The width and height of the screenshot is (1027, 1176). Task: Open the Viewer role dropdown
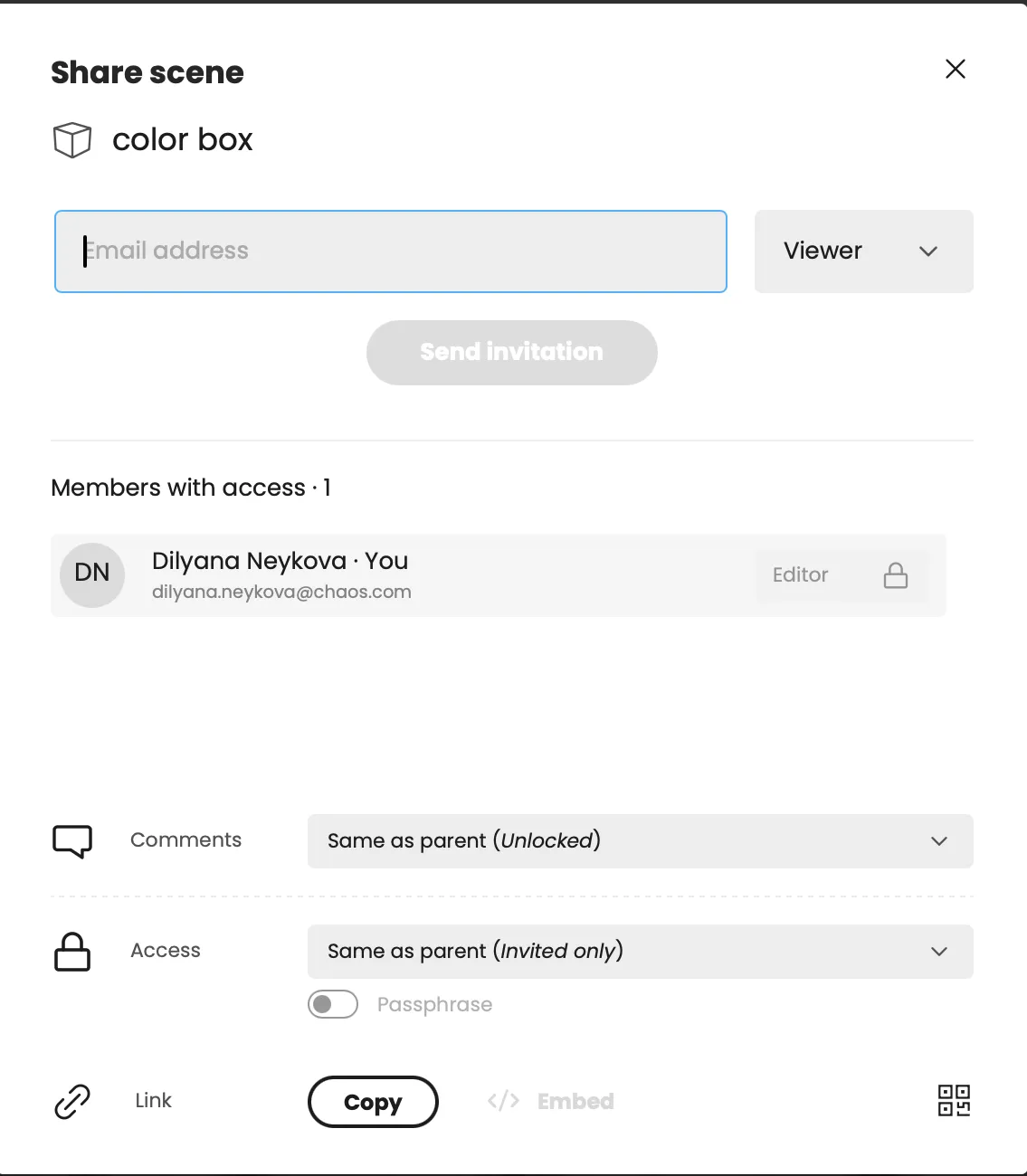[863, 251]
